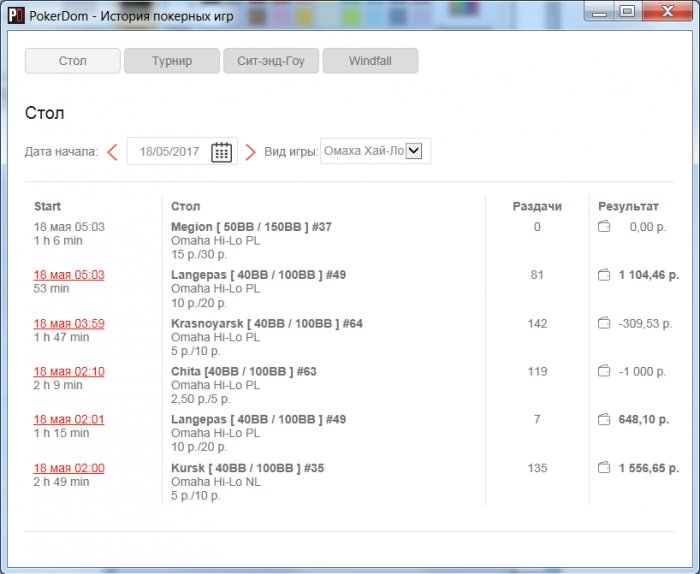Click the result value -309,53 р.

click(x=645, y=324)
